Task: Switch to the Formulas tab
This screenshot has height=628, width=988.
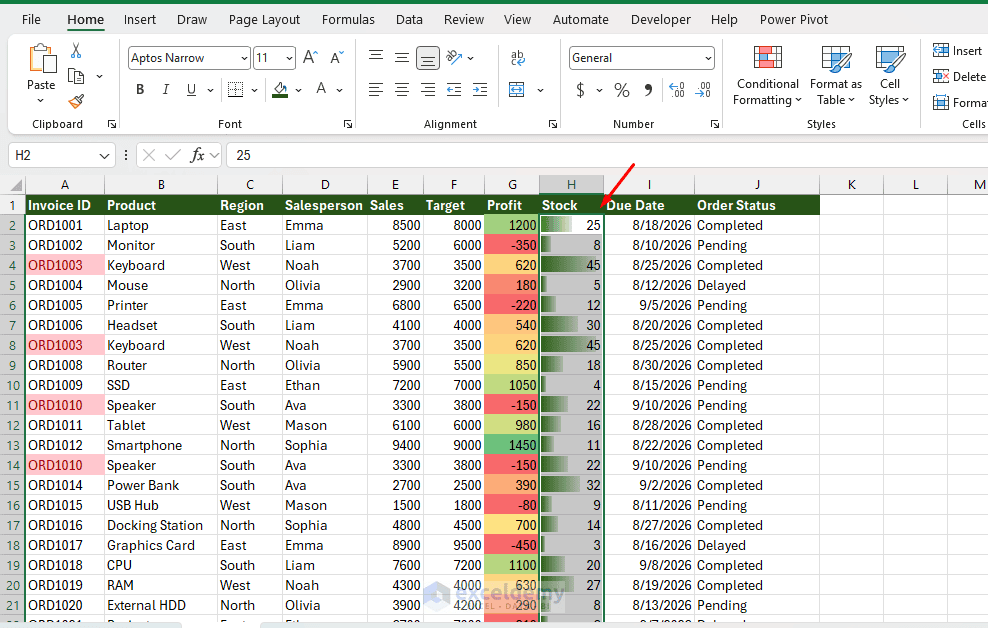Action: [x=348, y=20]
